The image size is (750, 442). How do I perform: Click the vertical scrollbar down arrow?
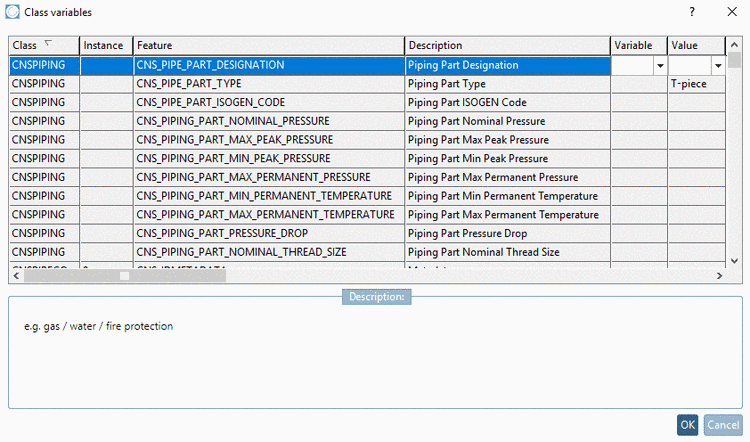coord(734,261)
